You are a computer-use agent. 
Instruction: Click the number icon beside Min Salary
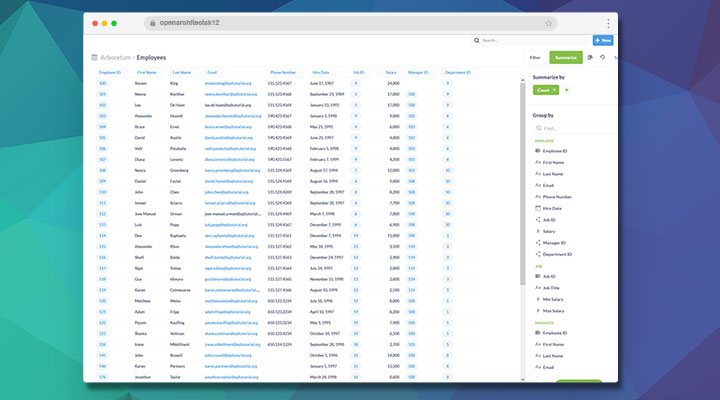pos(538,299)
